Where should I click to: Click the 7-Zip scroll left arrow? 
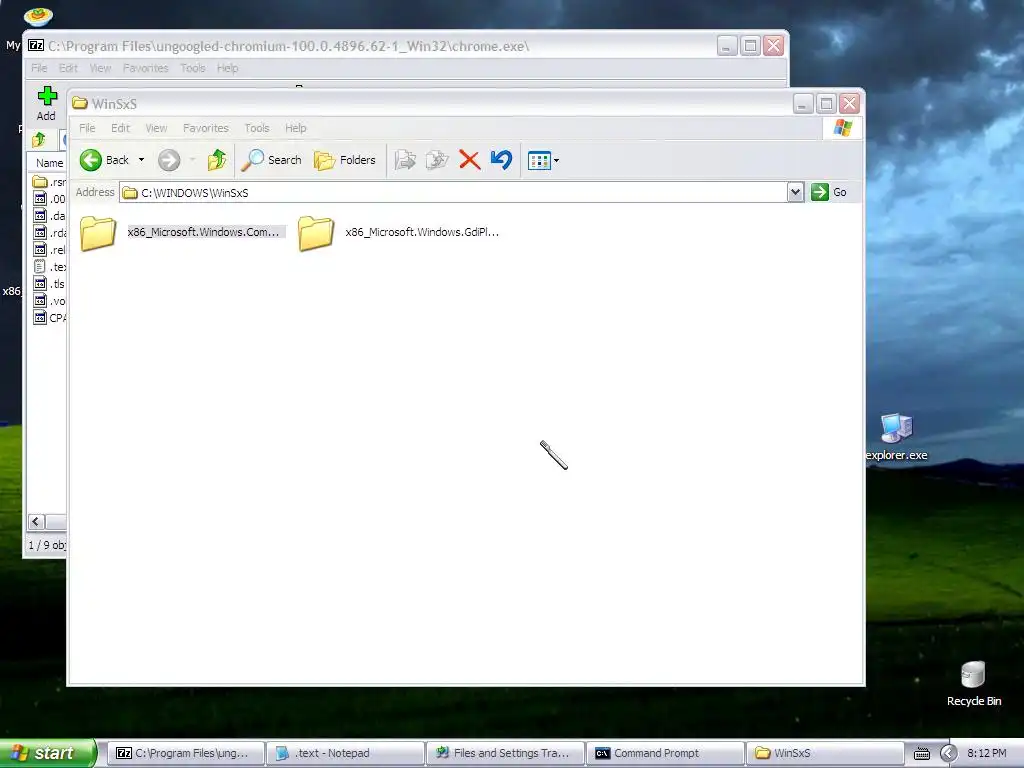(36, 521)
